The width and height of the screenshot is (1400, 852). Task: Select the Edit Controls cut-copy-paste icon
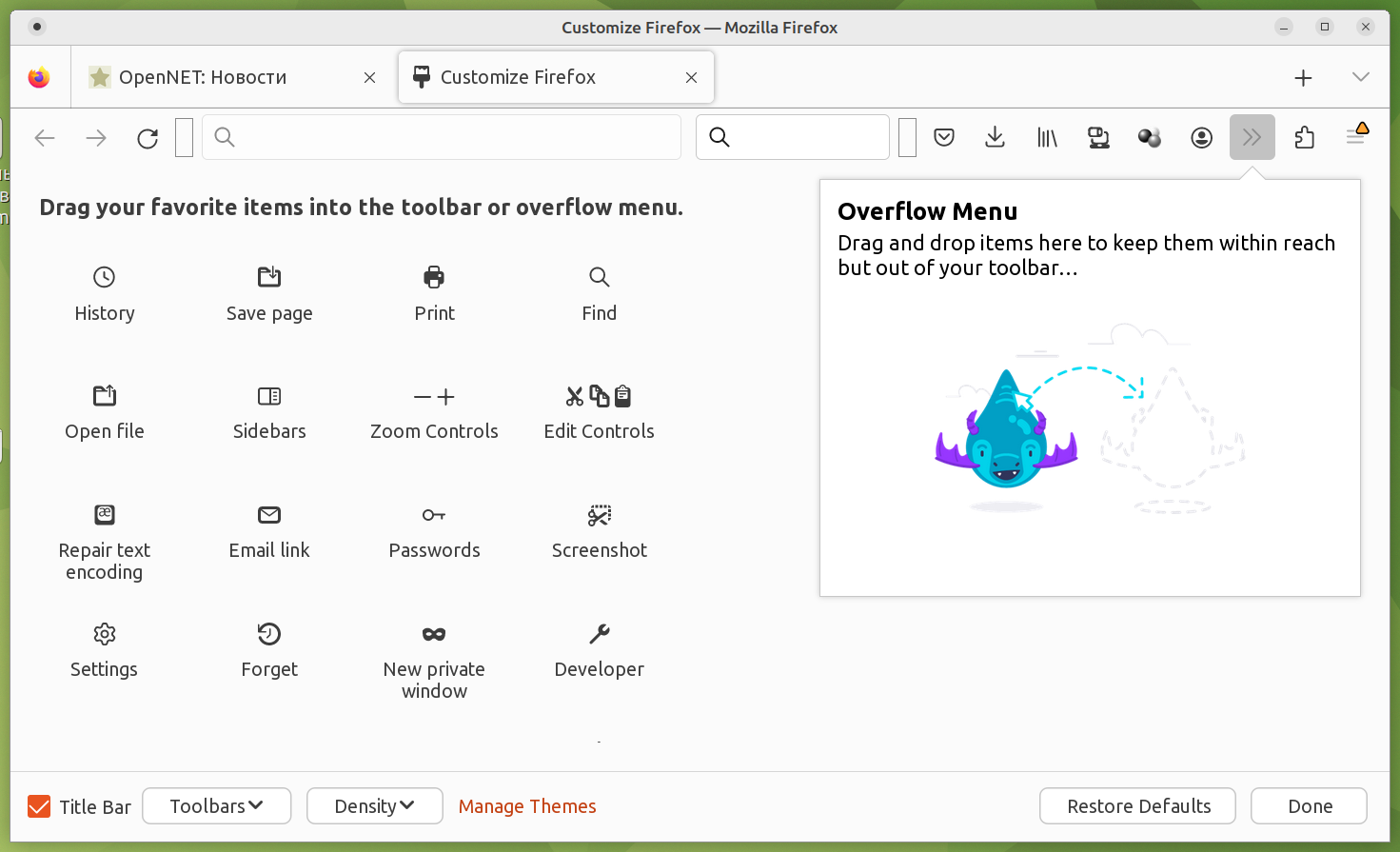(x=599, y=396)
